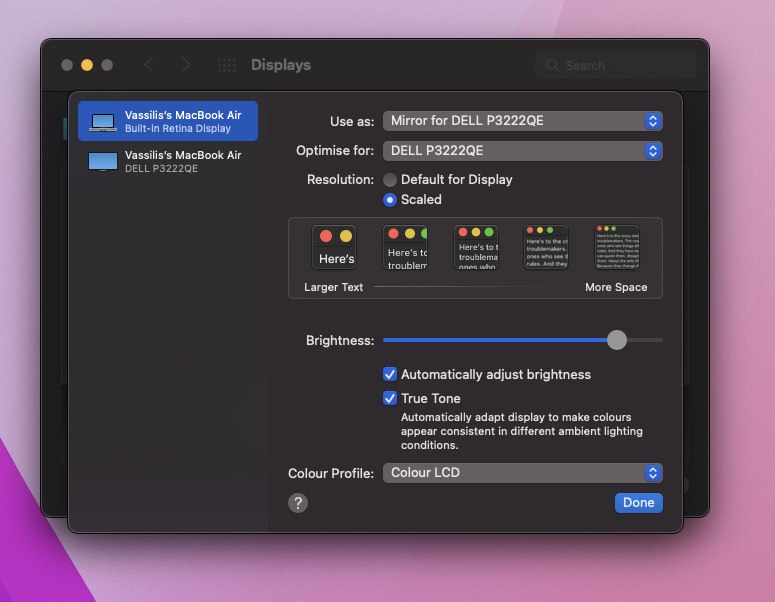Minimize the window with yellow button
The width and height of the screenshot is (775, 602).
[87, 65]
